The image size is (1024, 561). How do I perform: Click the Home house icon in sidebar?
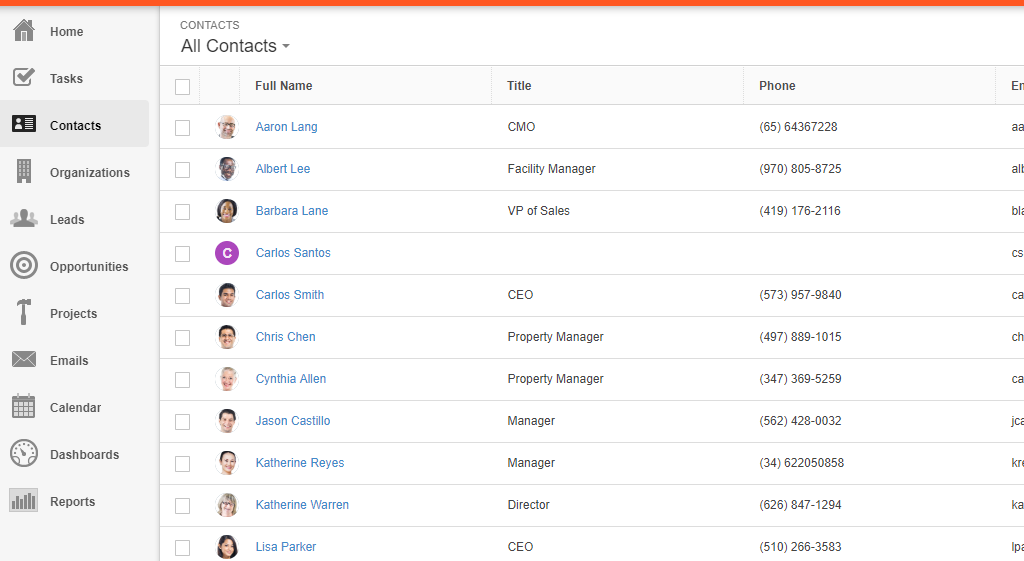pyautogui.click(x=24, y=31)
